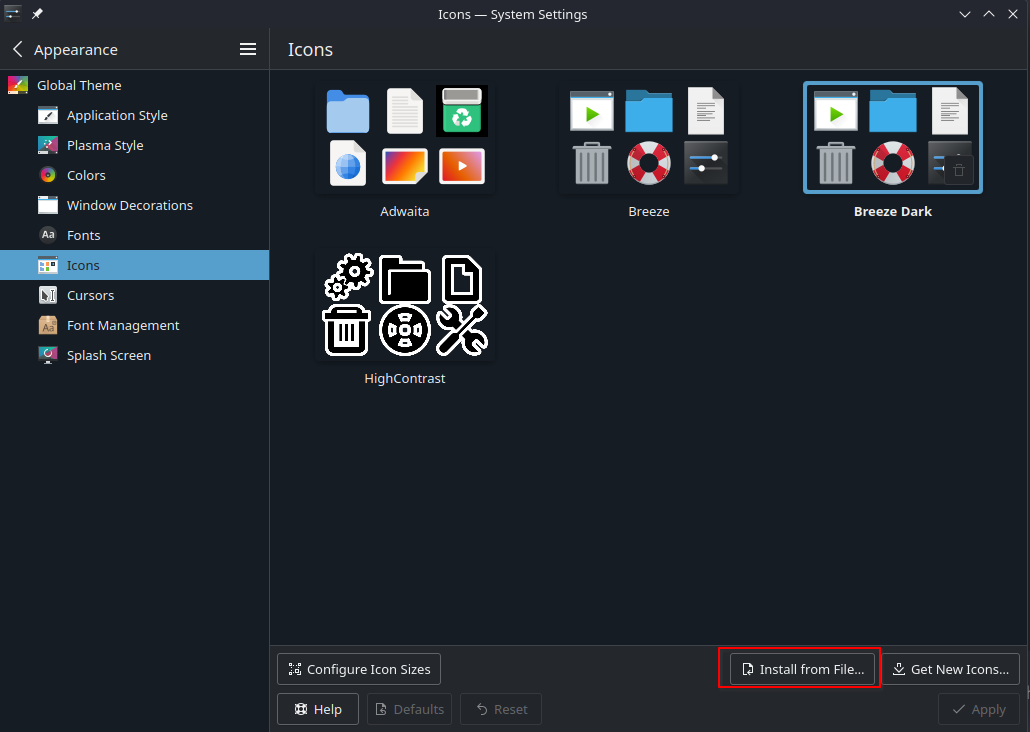The image size is (1030, 732).
Task: Click the Apply button
Action: point(979,709)
